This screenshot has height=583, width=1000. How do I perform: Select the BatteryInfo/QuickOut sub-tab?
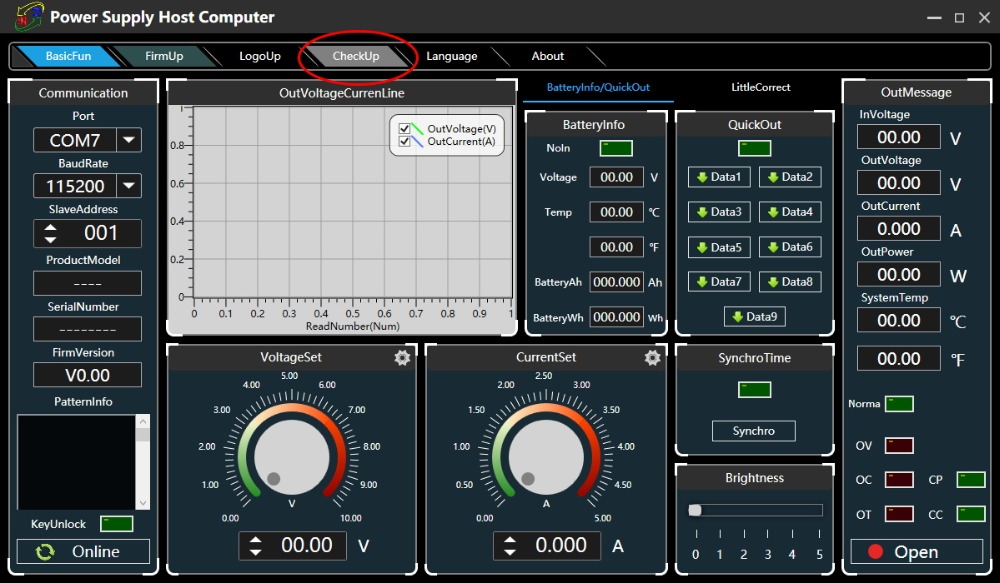click(x=598, y=87)
